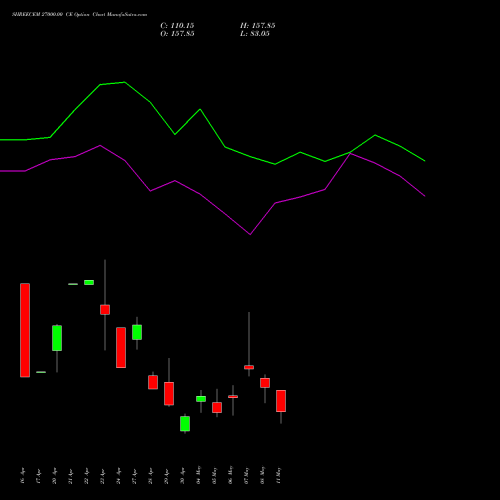Click the closing price value C: 110.15
The width and height of the screenshot is (500, 500).
[177, 26]
